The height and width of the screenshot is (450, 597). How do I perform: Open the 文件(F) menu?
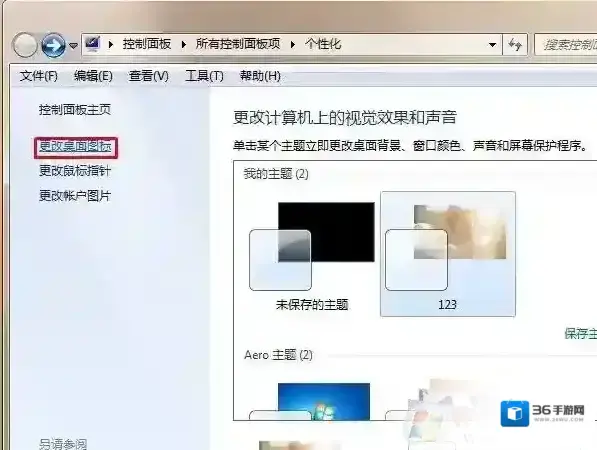[38, 76]
